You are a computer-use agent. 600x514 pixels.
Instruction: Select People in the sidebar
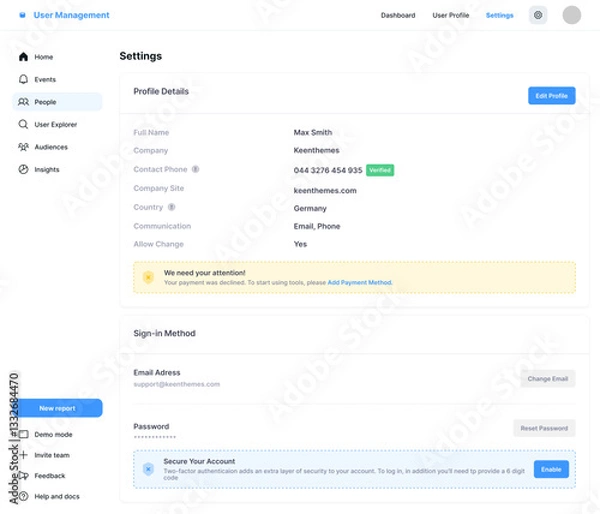pyautogui.click(x=57, y=102)
